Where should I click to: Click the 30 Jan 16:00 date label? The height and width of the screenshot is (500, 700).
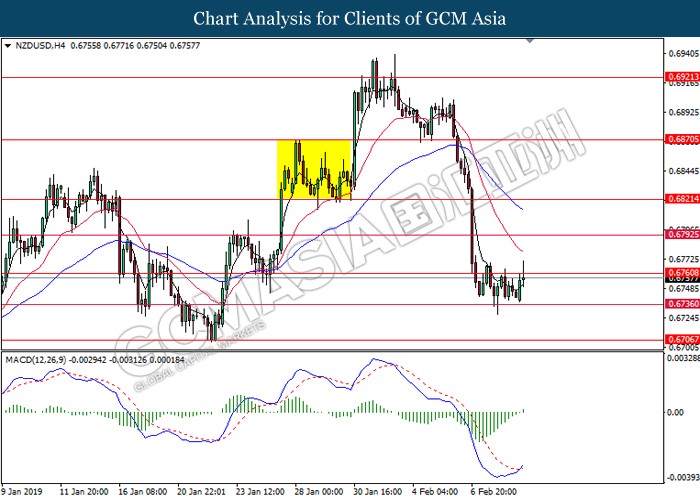tap(380, 491)
